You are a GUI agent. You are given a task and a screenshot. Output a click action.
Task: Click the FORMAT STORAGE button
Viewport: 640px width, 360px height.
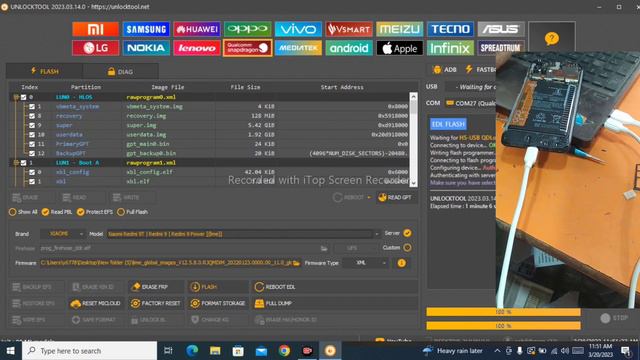pos(218,303)
